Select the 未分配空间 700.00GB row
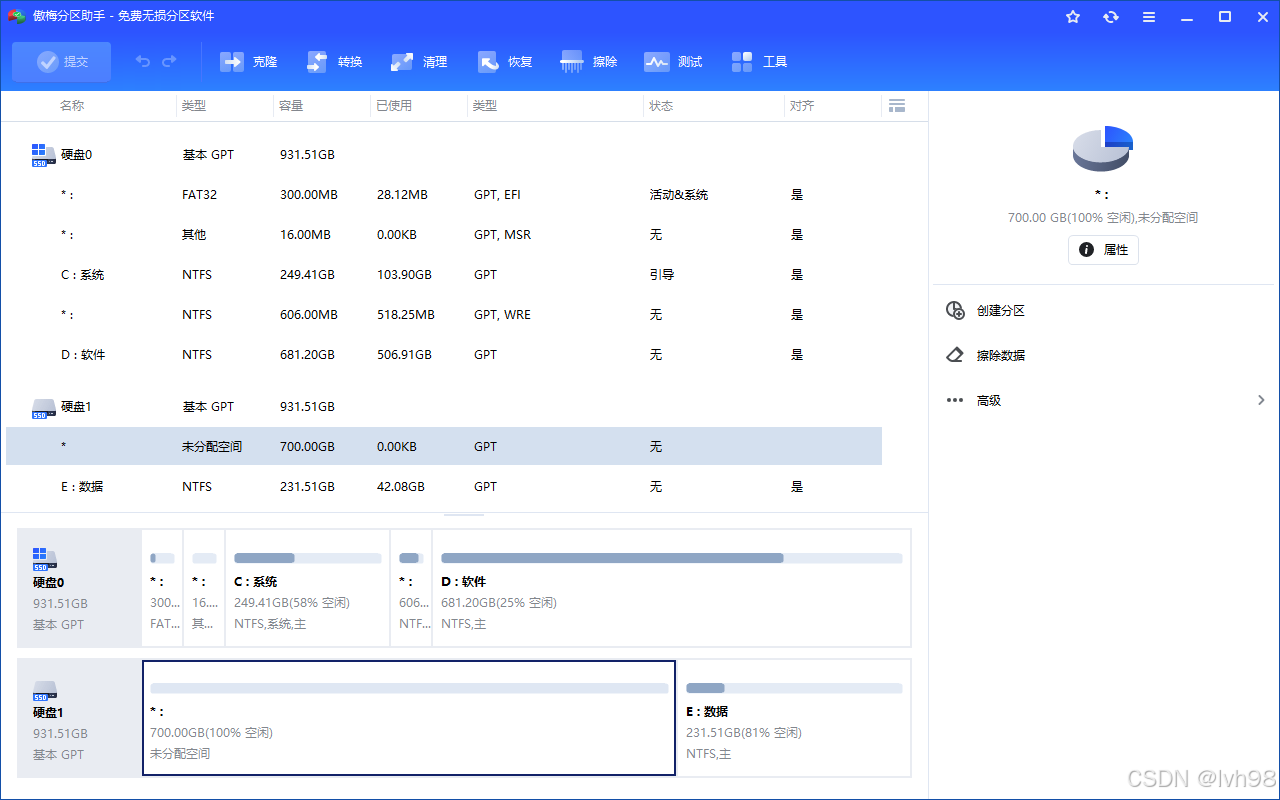The height and width of the screenshot is (800, 1280). click(444, 447)
